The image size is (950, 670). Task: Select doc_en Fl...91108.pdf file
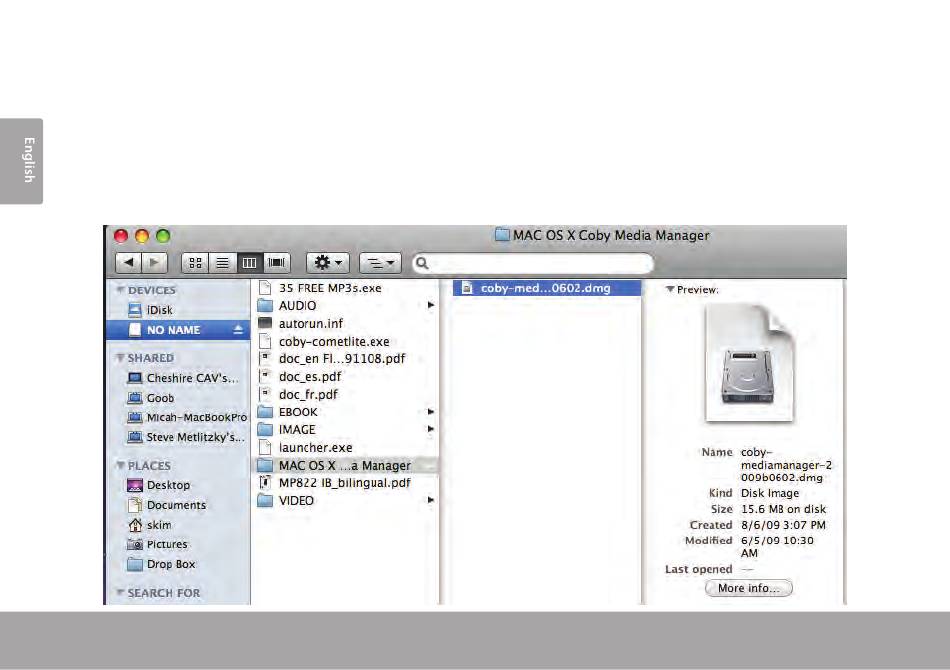pos(345,359)
